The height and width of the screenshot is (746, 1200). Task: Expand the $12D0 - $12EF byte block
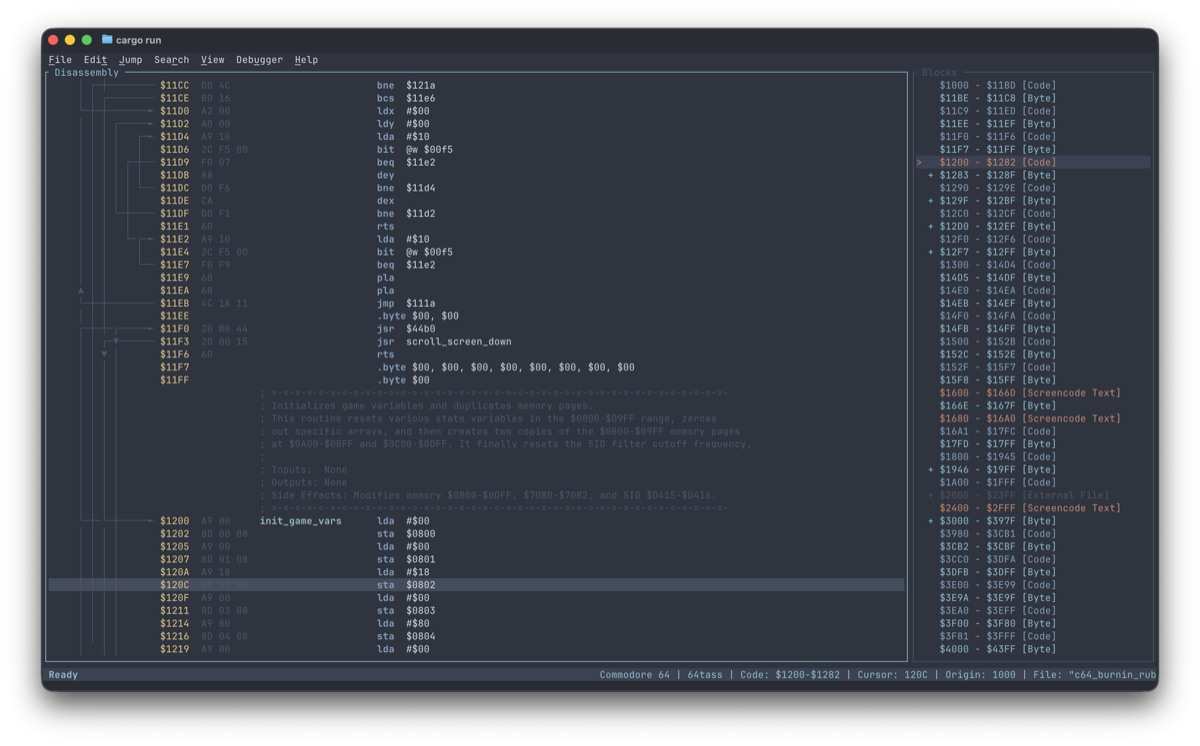931,226
